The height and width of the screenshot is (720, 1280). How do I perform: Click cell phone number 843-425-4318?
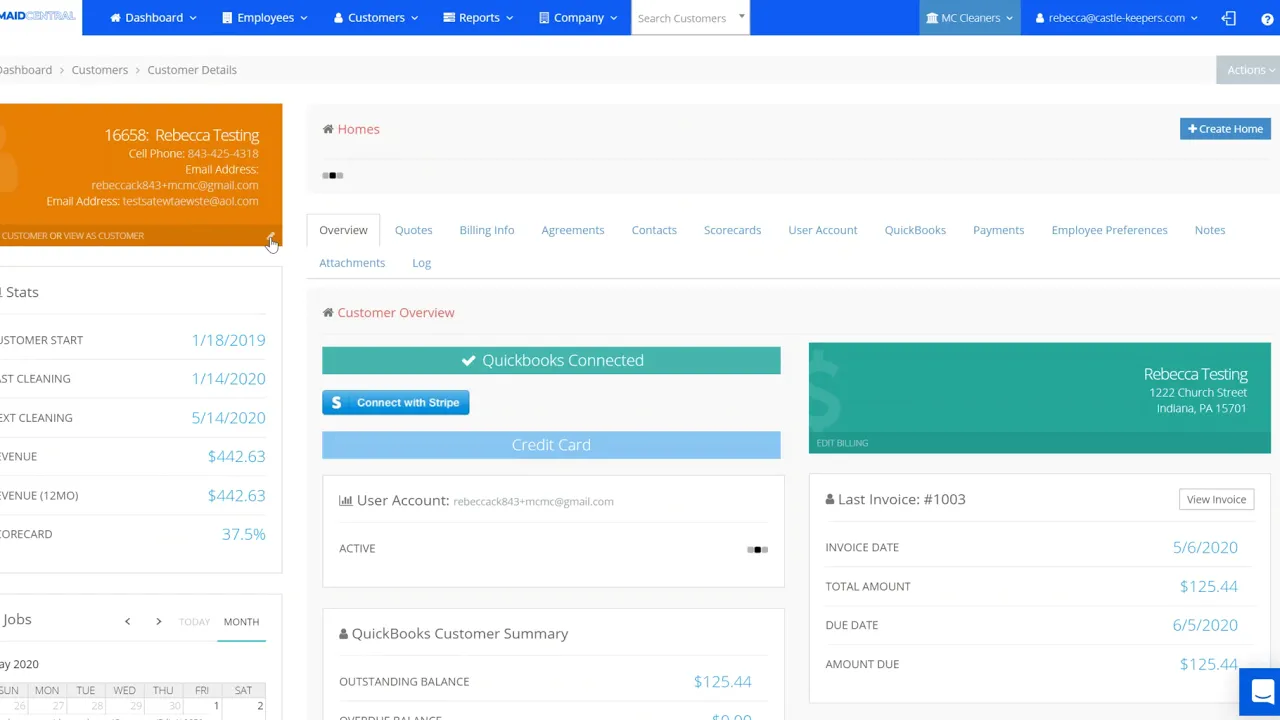click(x=223, y=153)
